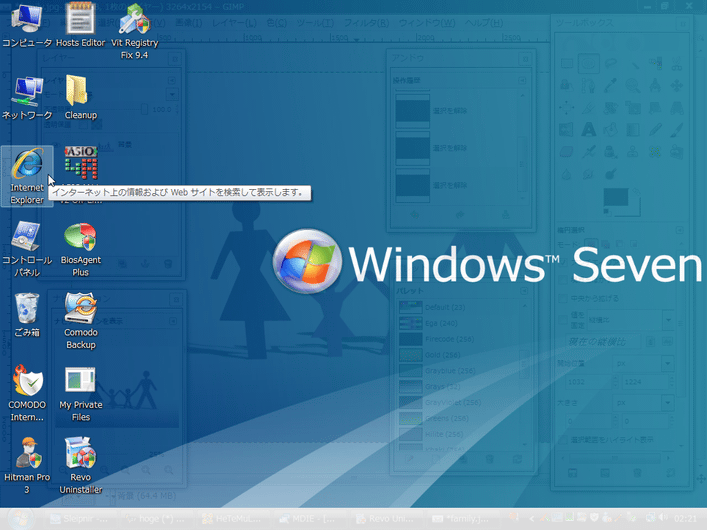Select GIMP Move tool in toolbox

pyautogui.click(x=676, y=85)
